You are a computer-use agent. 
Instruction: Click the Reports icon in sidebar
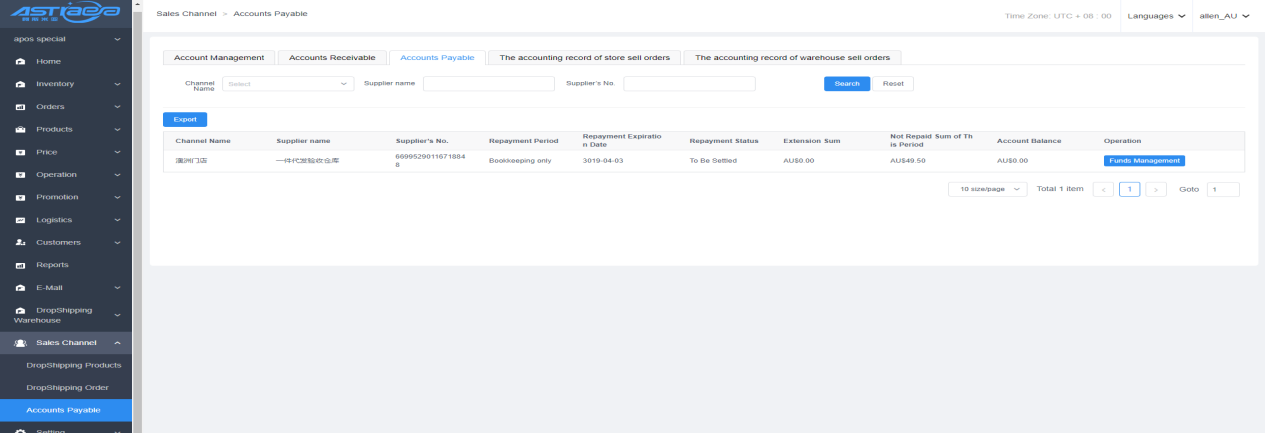(x=20, y=265)
